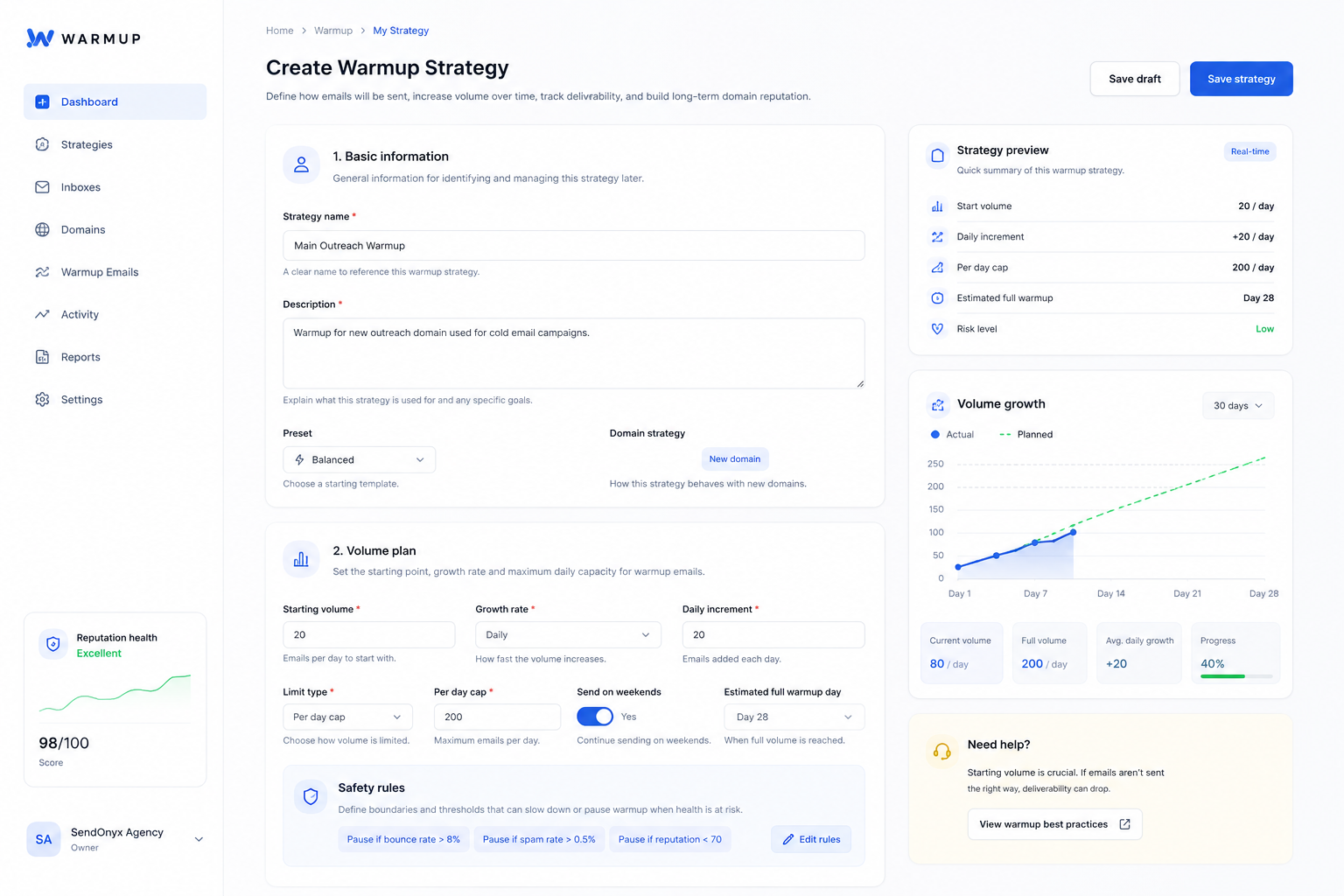This screenshot has width=1344, height=896.
Task: Click the Volume growth header icon
Action: 938,405
